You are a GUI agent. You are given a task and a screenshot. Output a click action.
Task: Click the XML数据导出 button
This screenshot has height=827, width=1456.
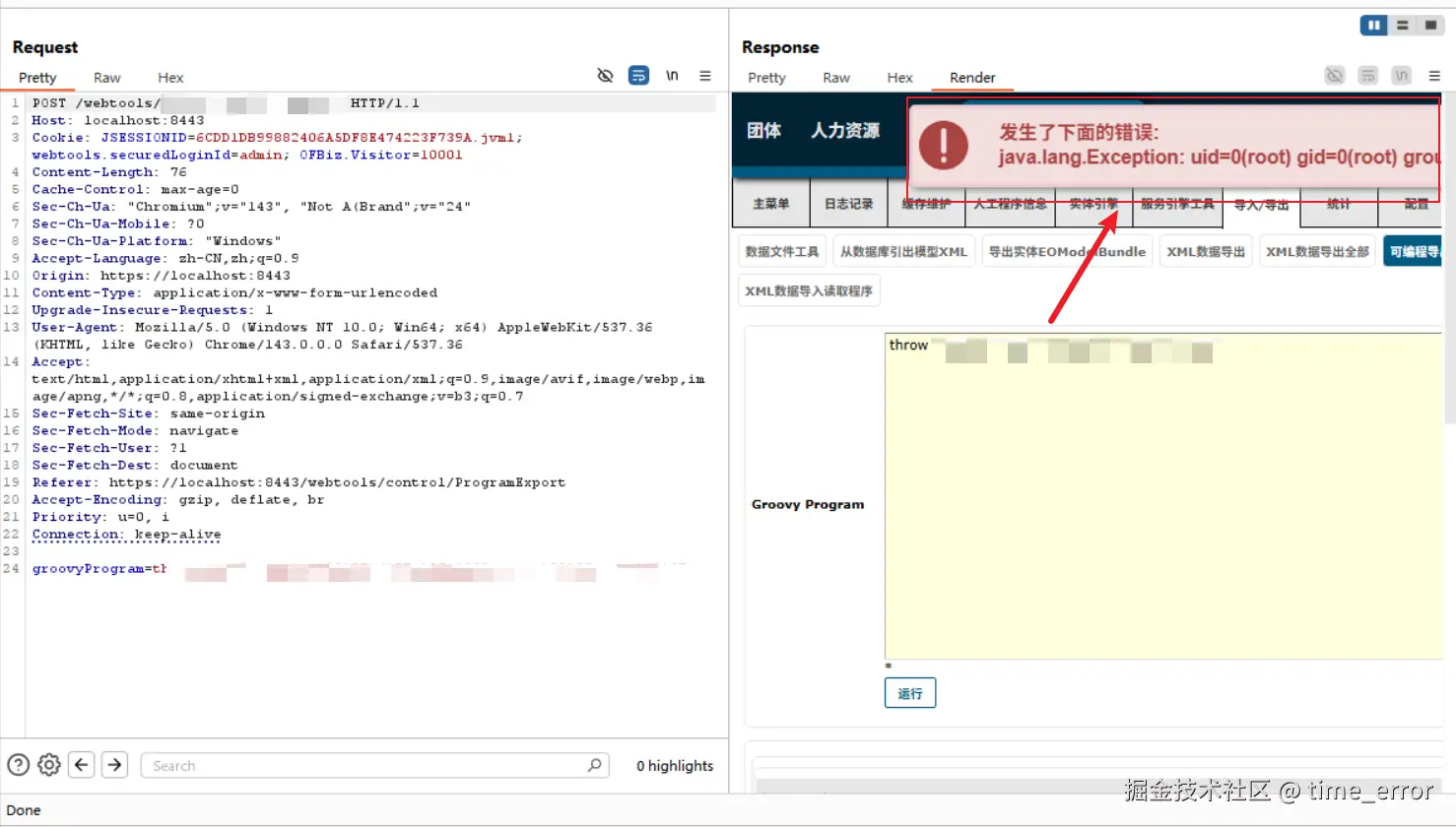pos(1206,251)
